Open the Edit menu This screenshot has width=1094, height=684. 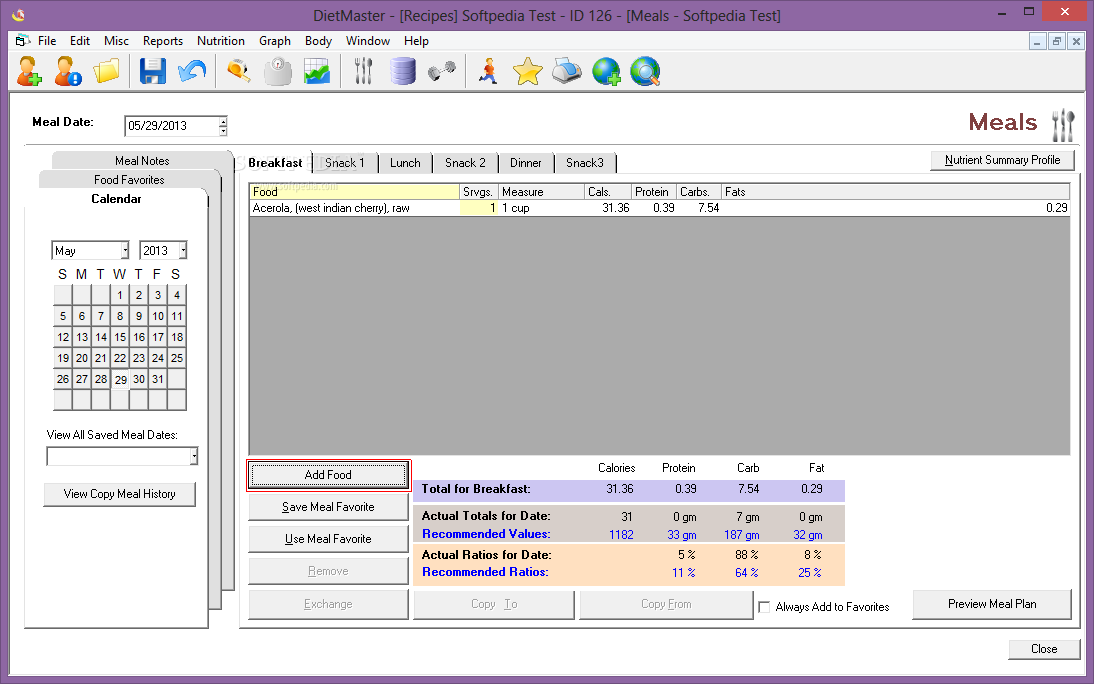tap(80, 40)
